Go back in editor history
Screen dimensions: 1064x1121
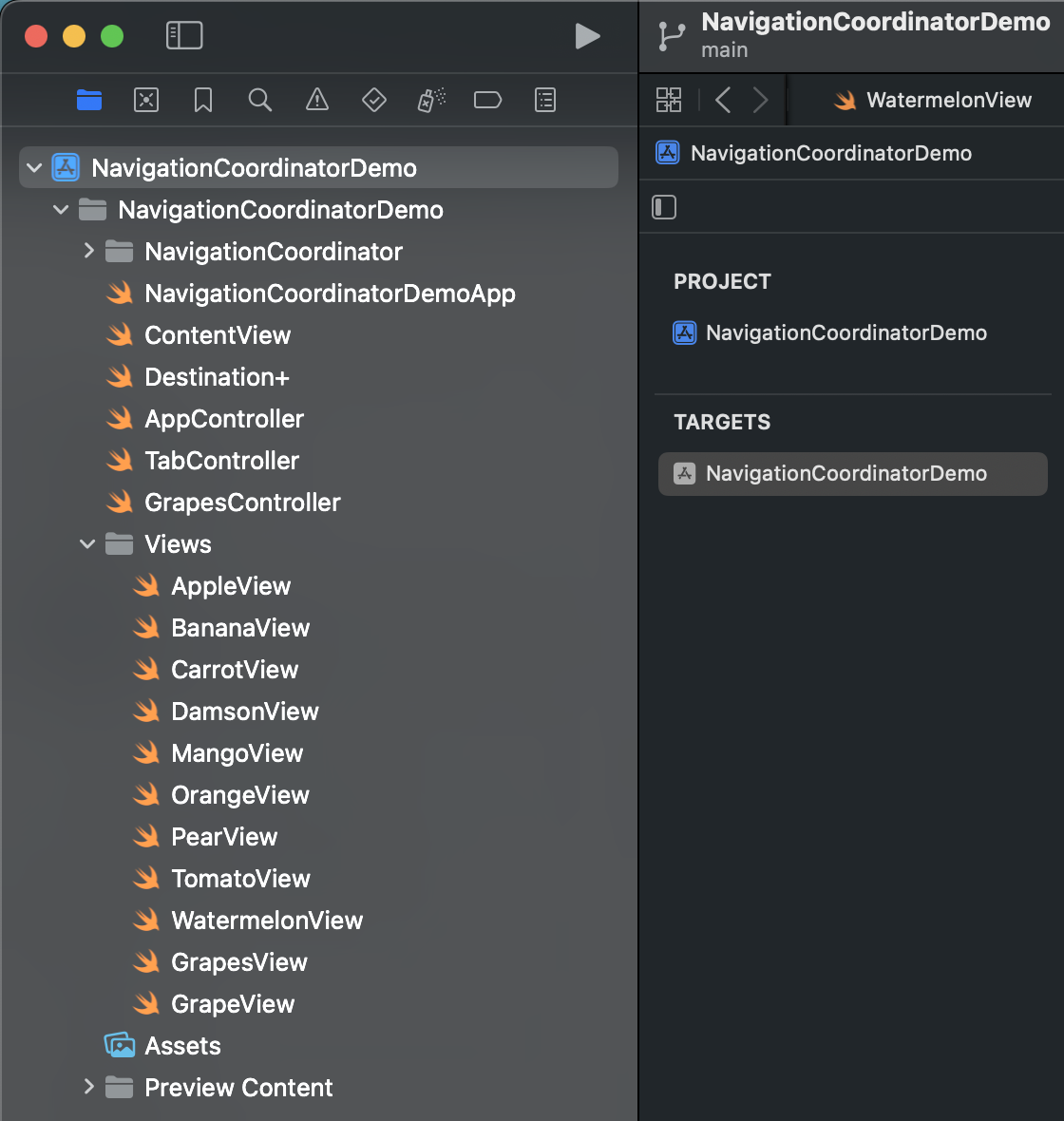tap(723, 100)
